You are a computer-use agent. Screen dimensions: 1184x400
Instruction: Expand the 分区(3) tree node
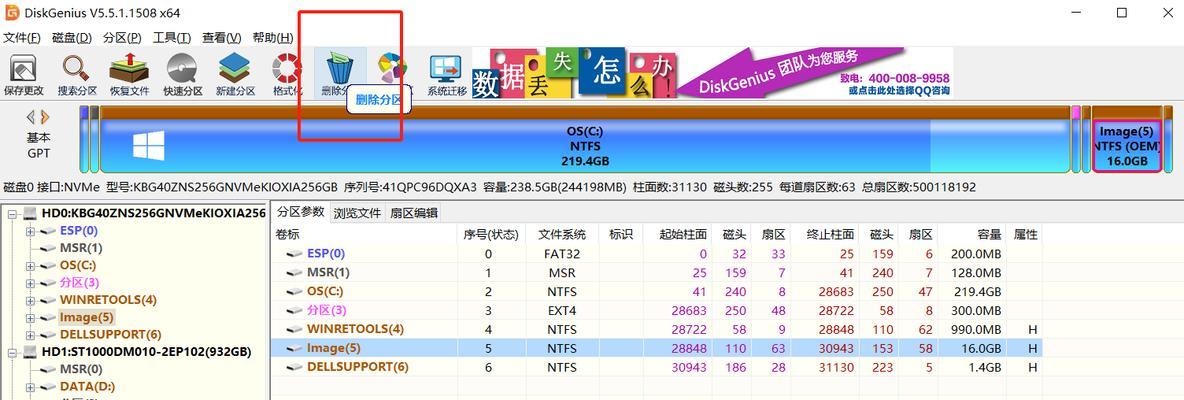tap(30, 283)
